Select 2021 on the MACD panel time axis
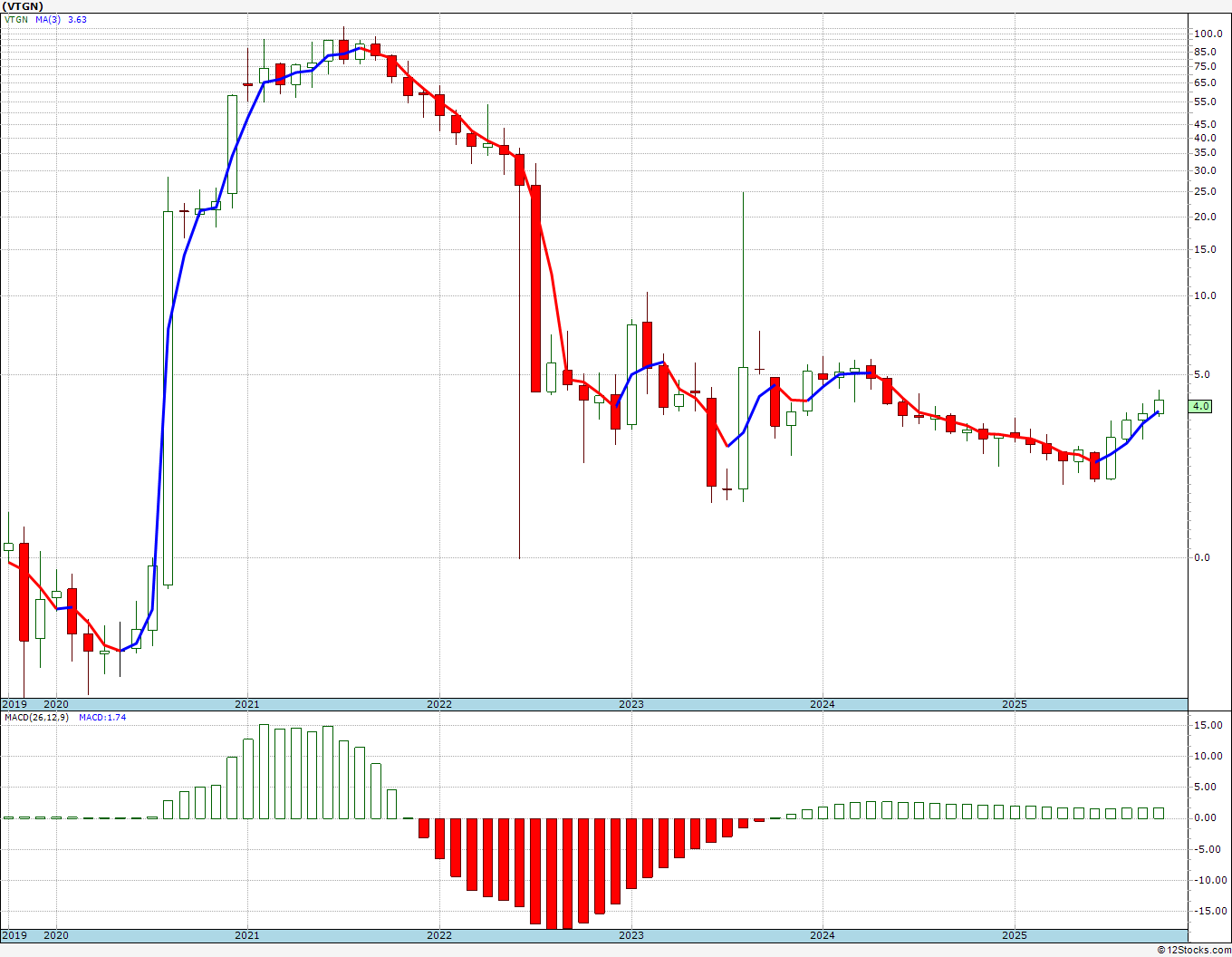The height and width of the screenshot is (957, 1232). click(x=247, y=935)
